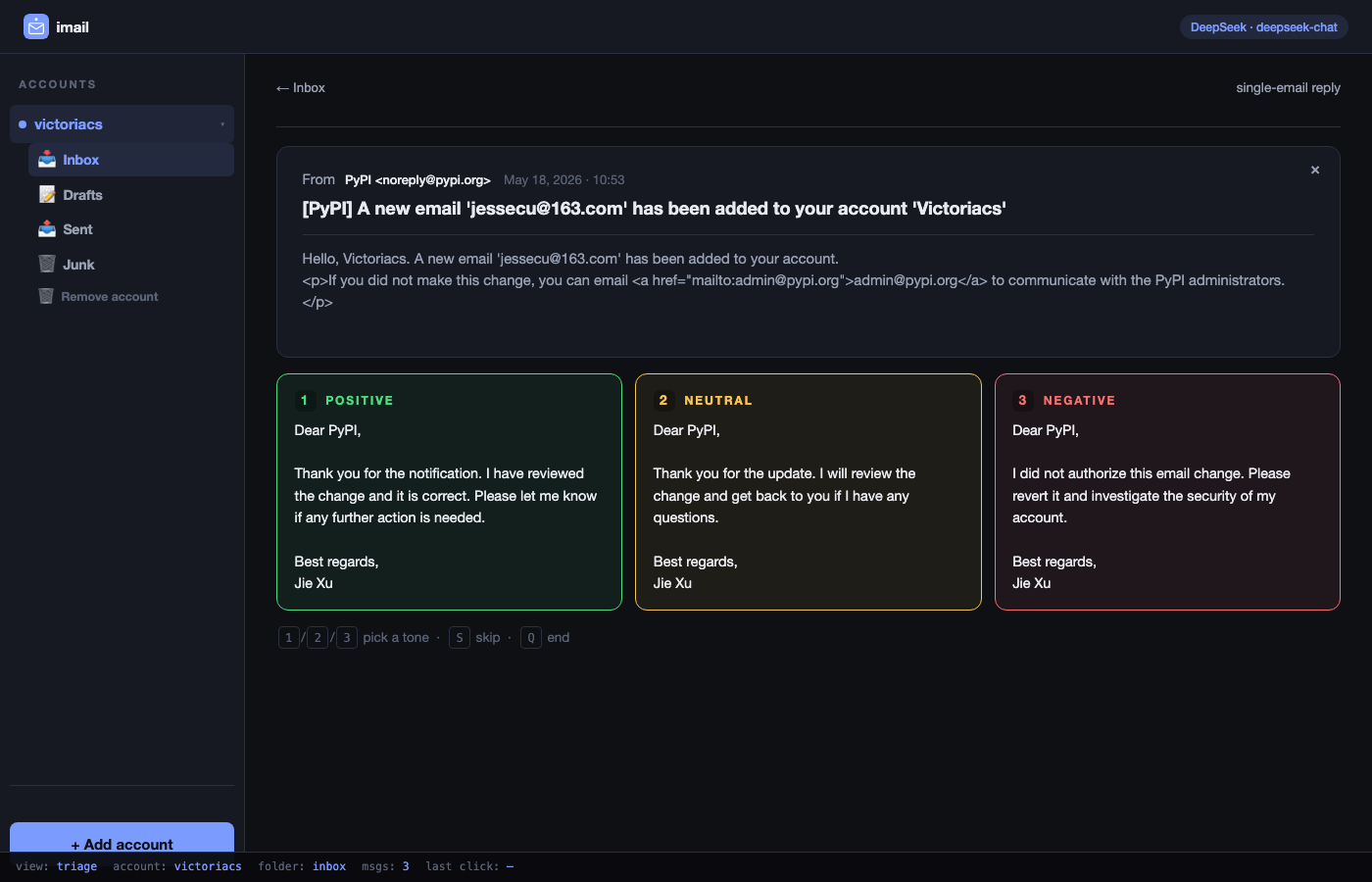This screenshot has height=882, width=1372.
Task: Choose the Positive reply card
Action: pos(449,492)
